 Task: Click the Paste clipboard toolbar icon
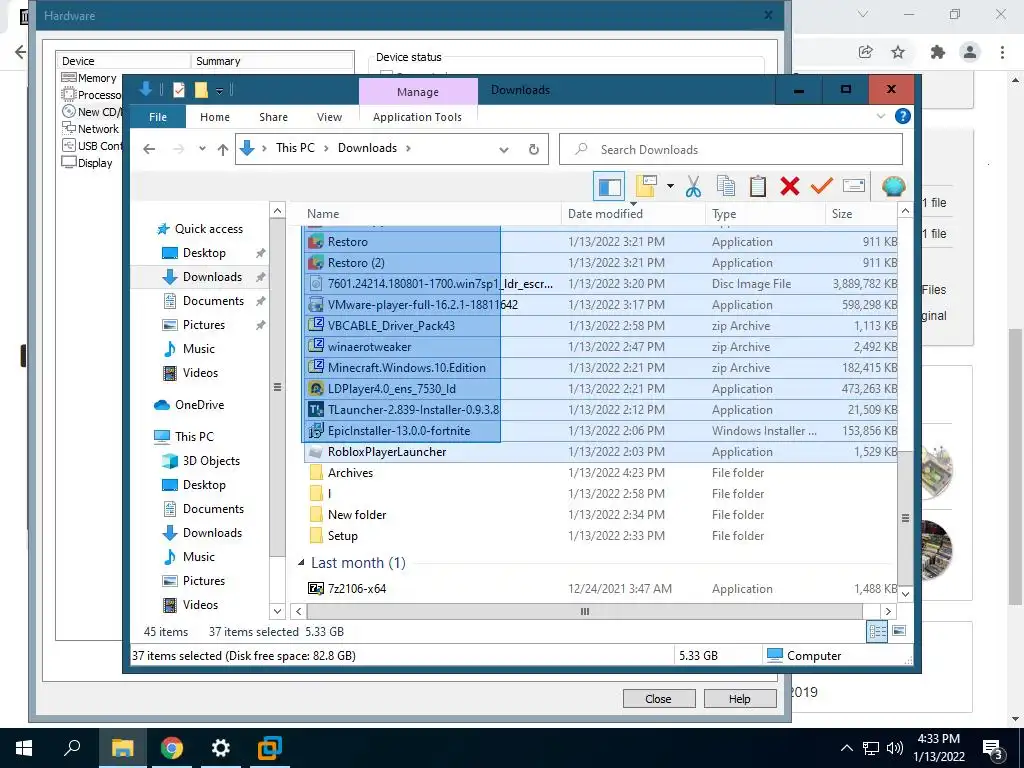coord(758,187)
